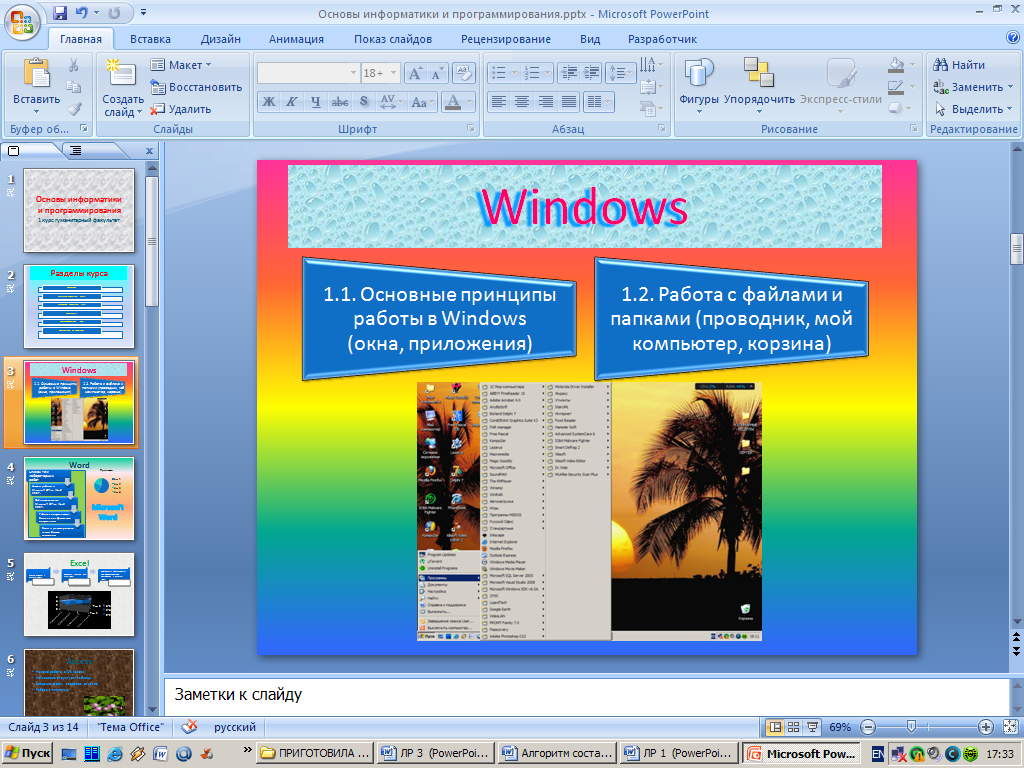Clear formatting with the eraser icon
This screenshot has width=1024, height=768.
[463, 73]
